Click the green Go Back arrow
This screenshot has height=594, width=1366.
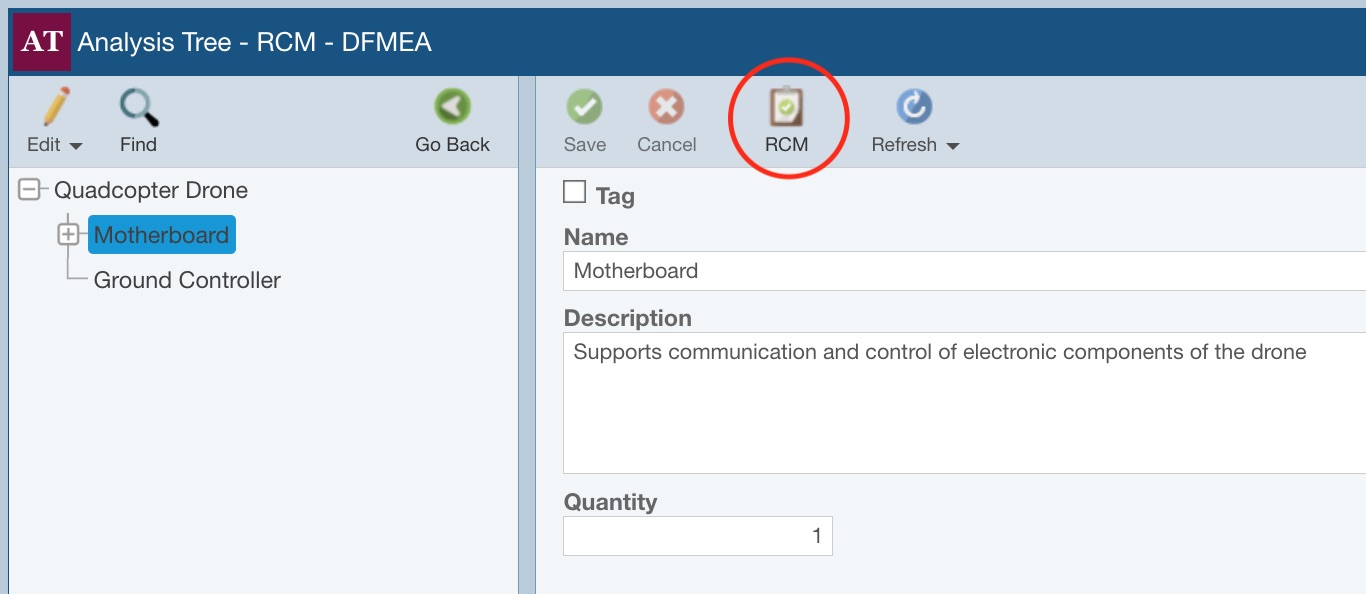click(x=452, y=107)
